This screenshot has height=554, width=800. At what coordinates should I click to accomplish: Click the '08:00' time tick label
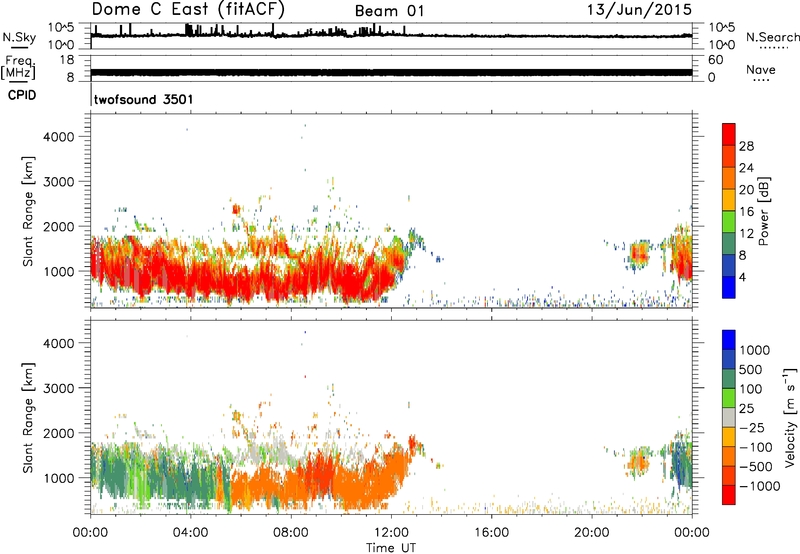click(x=290, y=533)
